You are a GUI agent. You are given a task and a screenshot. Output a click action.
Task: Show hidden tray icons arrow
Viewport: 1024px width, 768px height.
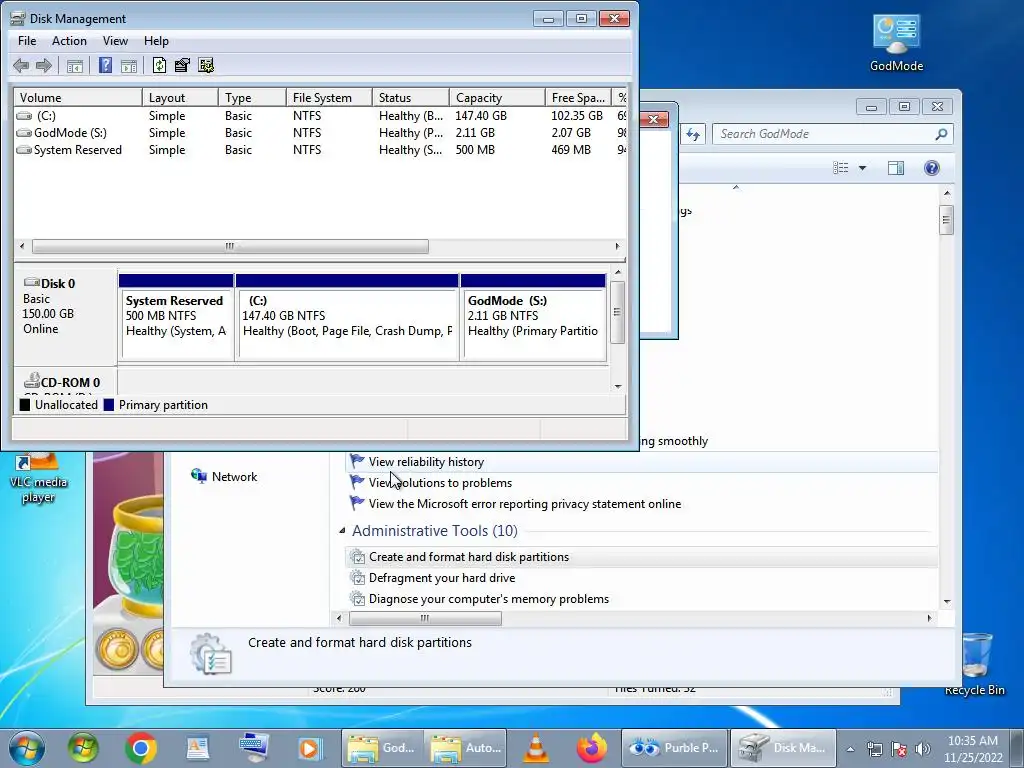click(850, 749)
